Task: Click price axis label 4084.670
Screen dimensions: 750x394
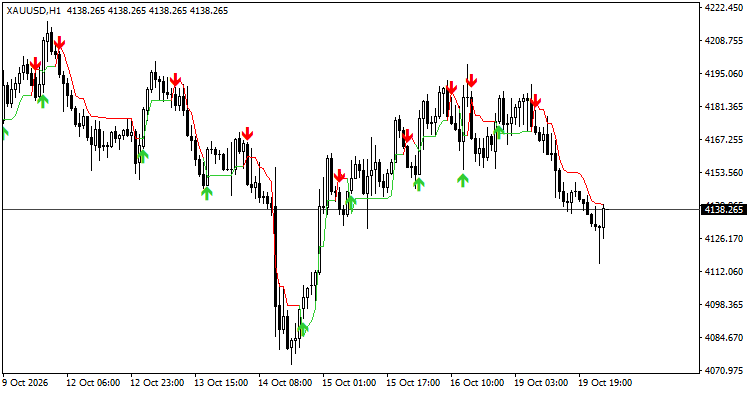Action: coord(724,338)
